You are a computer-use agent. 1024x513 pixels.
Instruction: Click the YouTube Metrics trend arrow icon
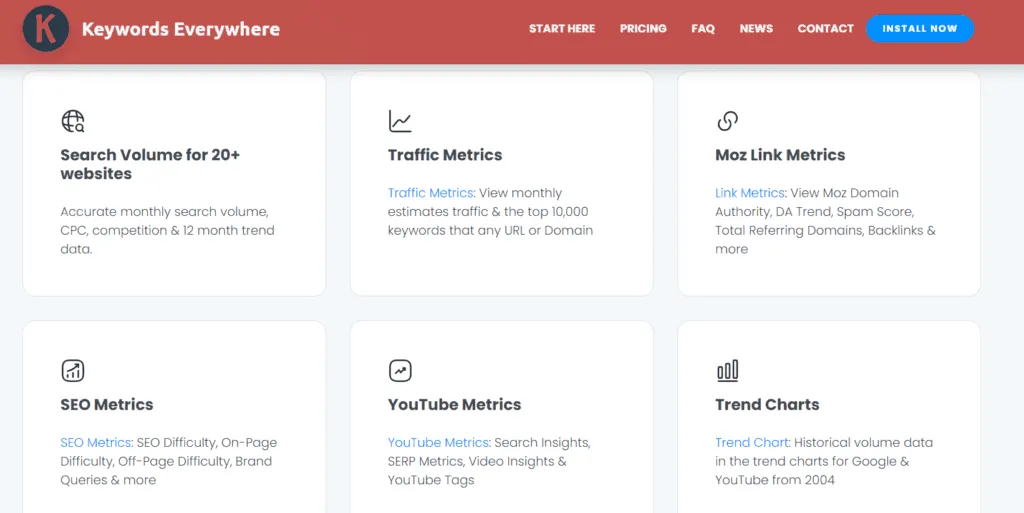point(400,371)
